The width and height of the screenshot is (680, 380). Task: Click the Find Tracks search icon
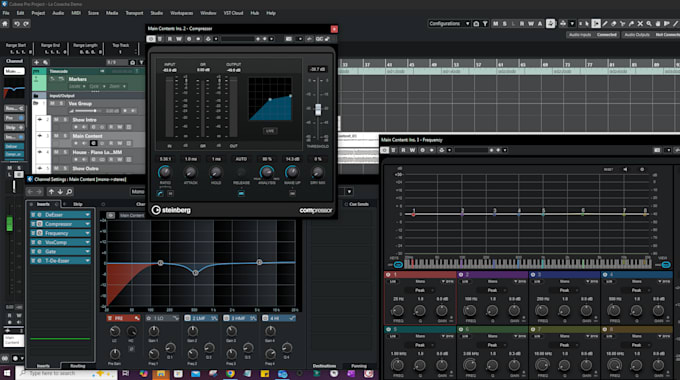(46, 62)
